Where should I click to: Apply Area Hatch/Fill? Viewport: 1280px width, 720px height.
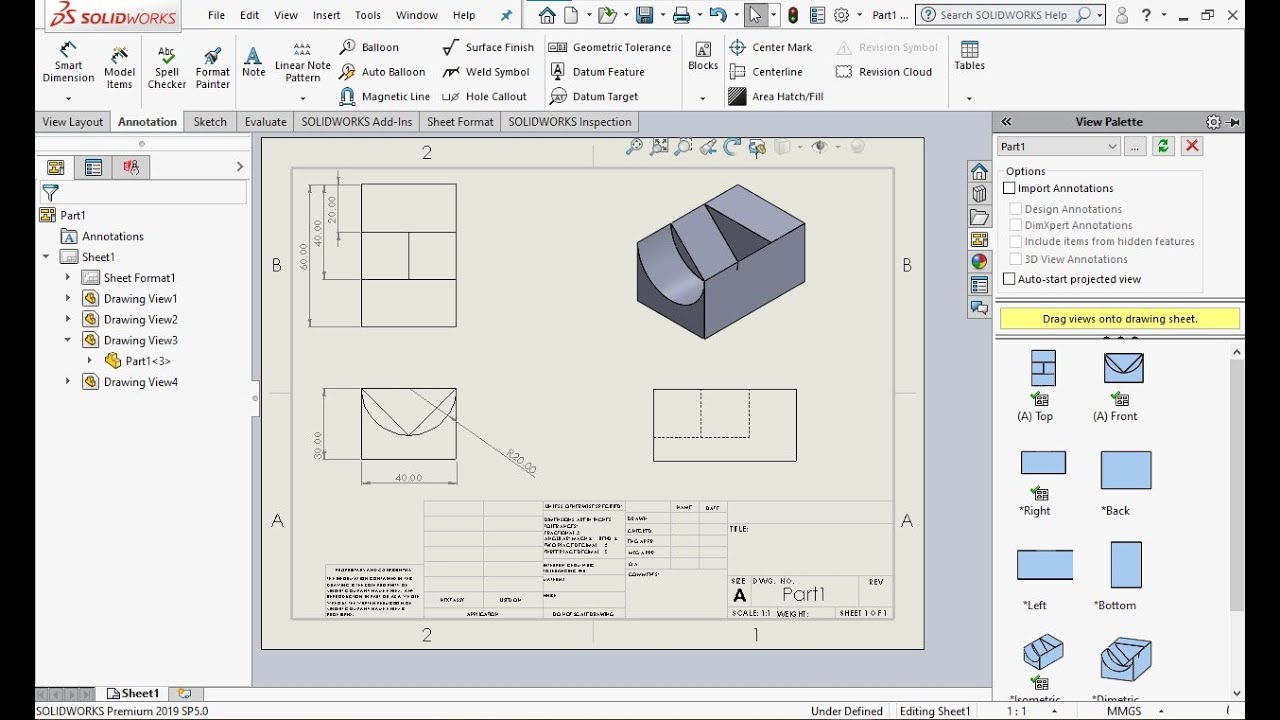click(776, 97)
